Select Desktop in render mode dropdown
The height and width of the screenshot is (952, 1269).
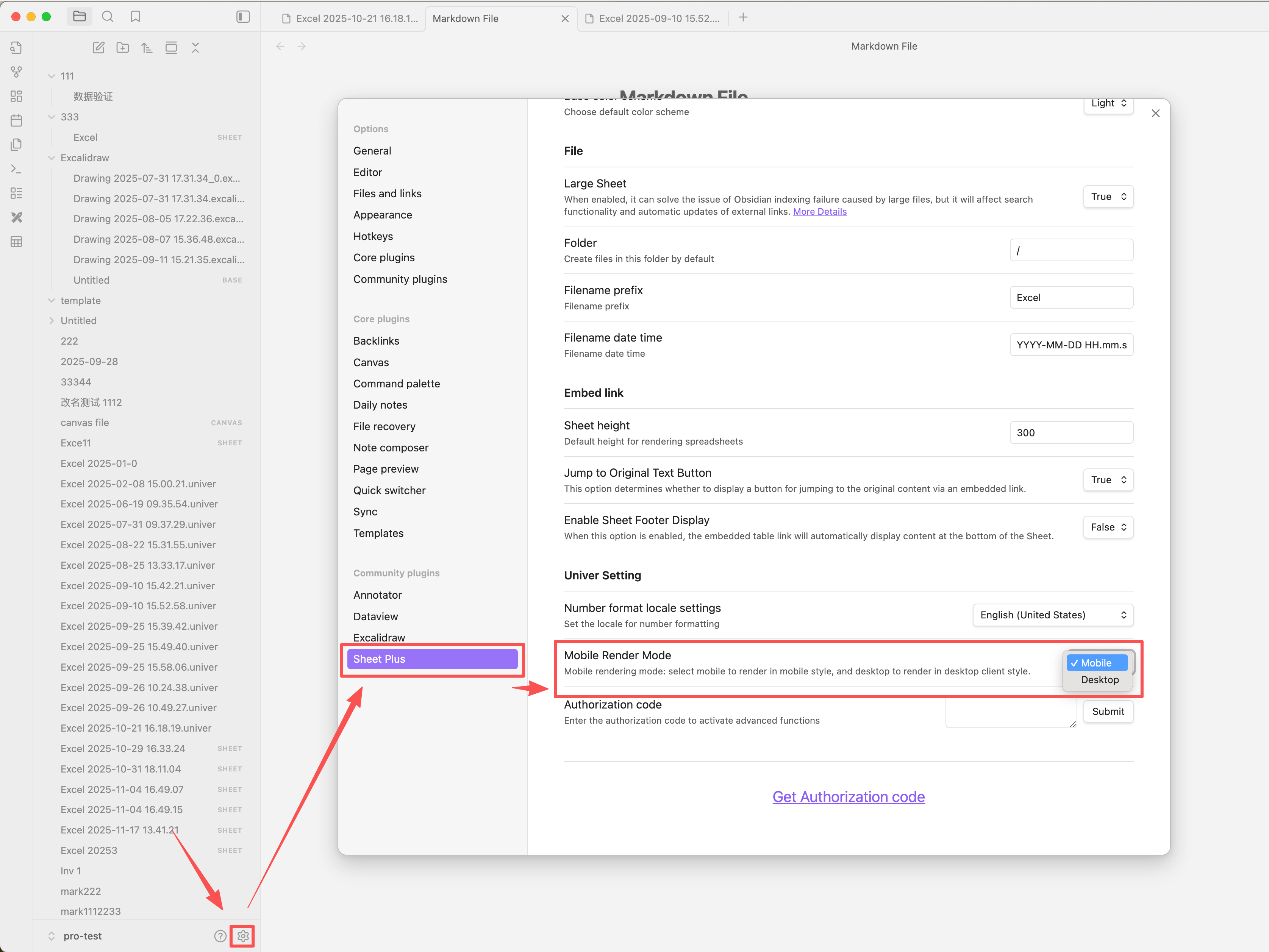[x=1099, y=680]
